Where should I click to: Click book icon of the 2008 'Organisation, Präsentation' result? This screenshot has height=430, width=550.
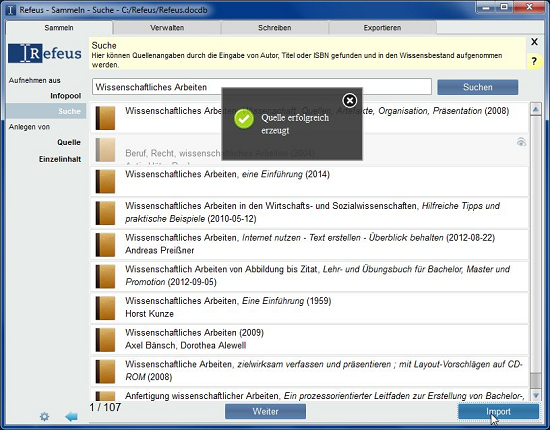(105, 118)
